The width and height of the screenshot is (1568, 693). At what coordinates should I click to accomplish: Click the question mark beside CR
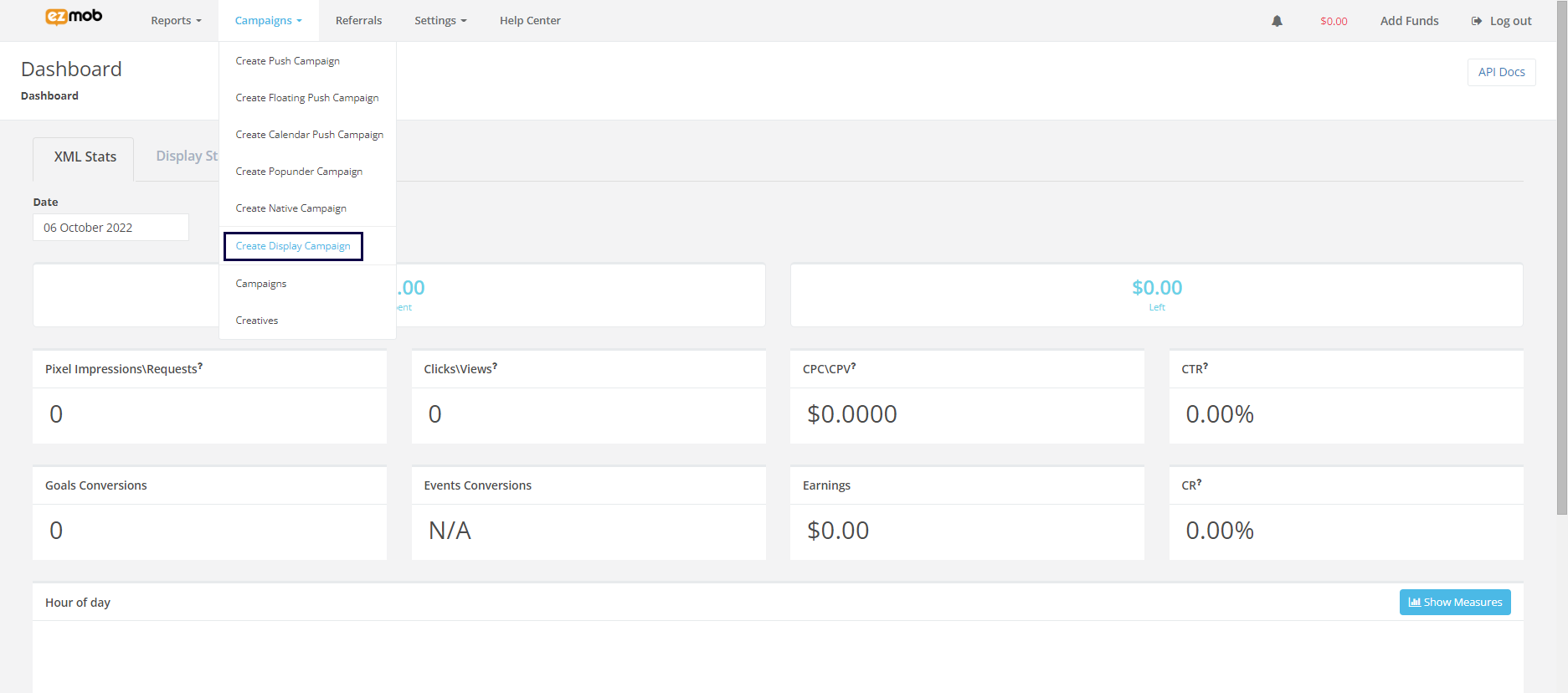tap(1199, 483)
